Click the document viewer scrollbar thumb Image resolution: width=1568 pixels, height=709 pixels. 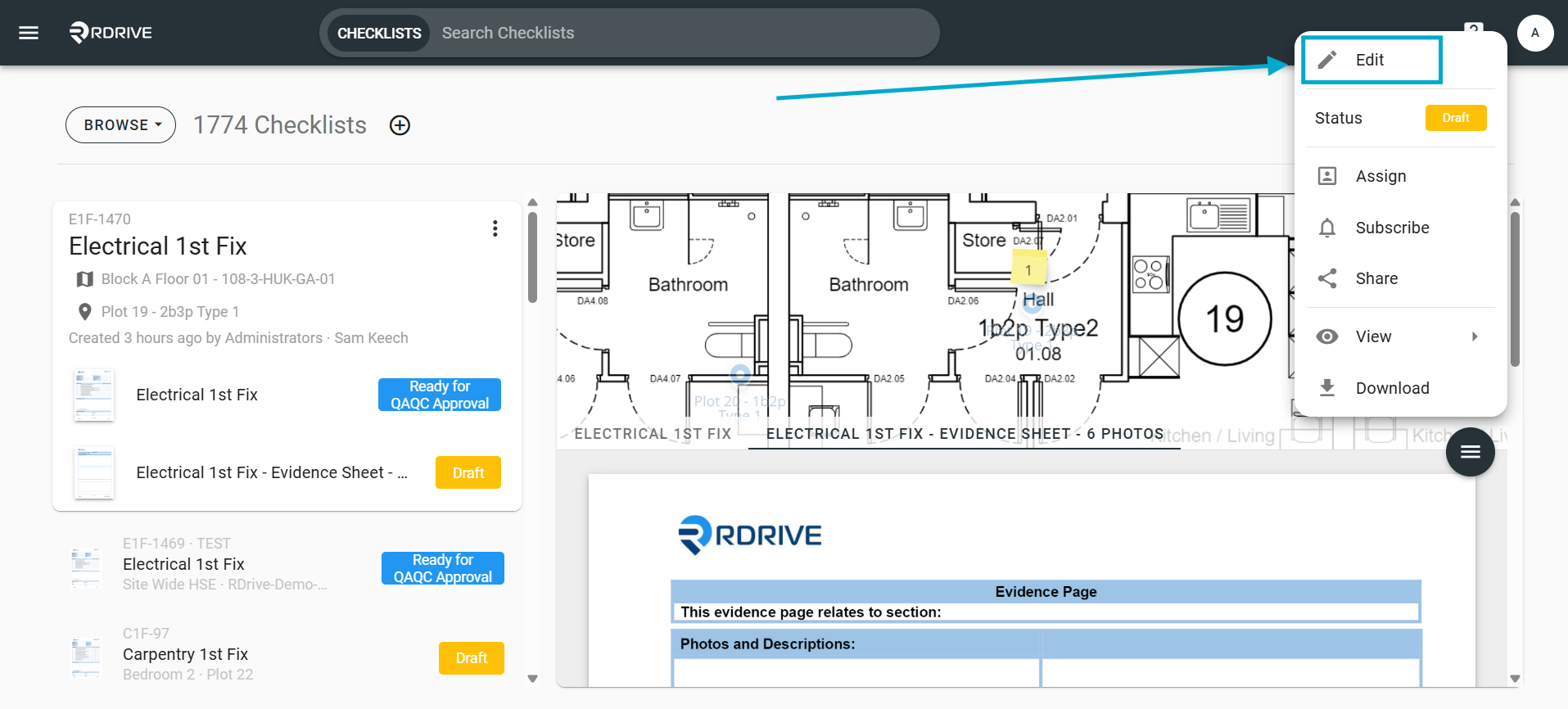pos(1515,288)
